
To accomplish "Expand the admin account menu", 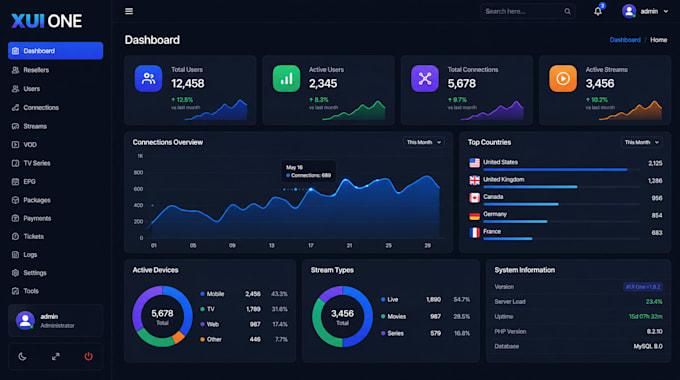I will coord(645,11).
